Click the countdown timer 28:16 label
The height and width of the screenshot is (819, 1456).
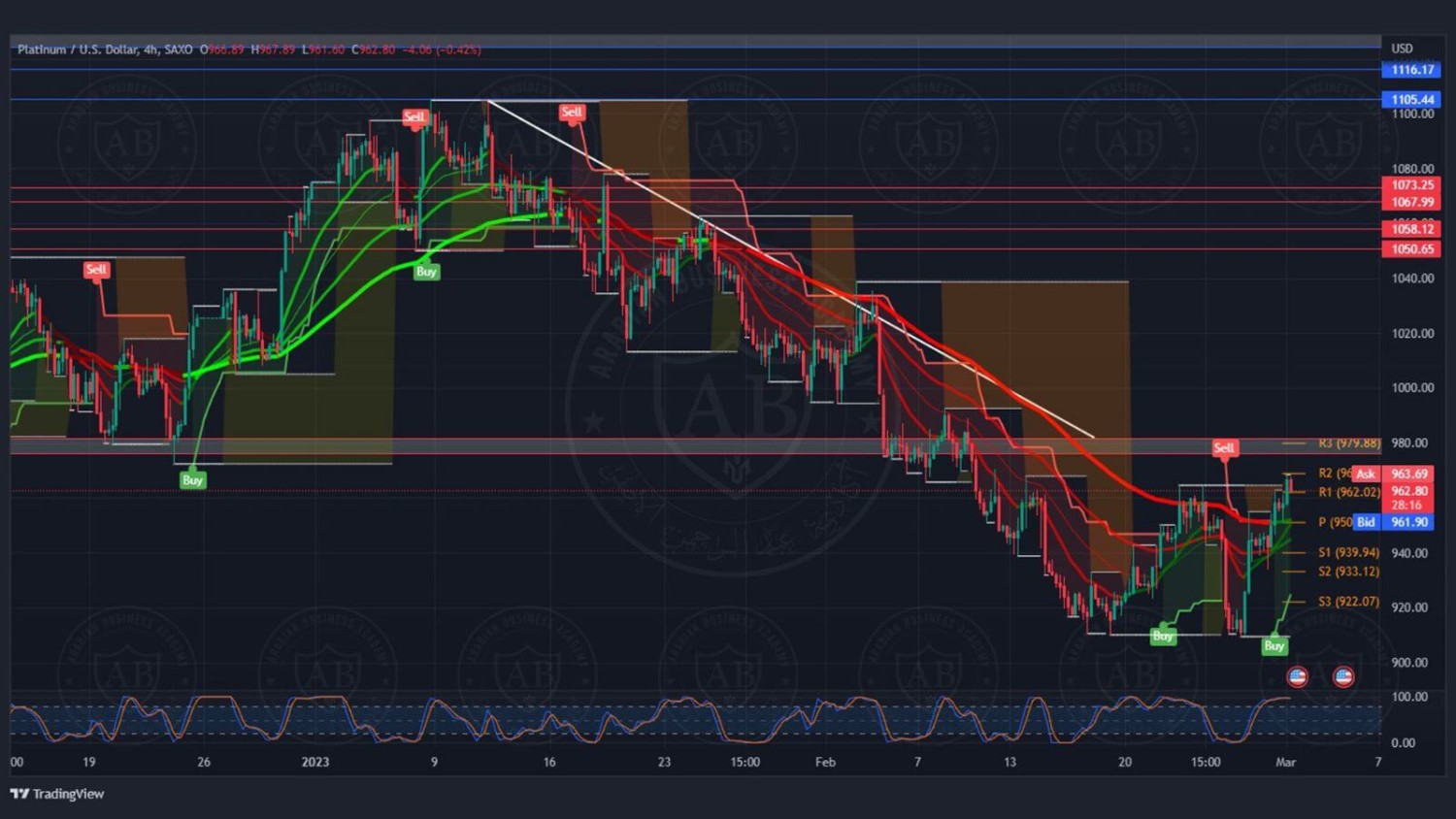[x=1407, y=506]
